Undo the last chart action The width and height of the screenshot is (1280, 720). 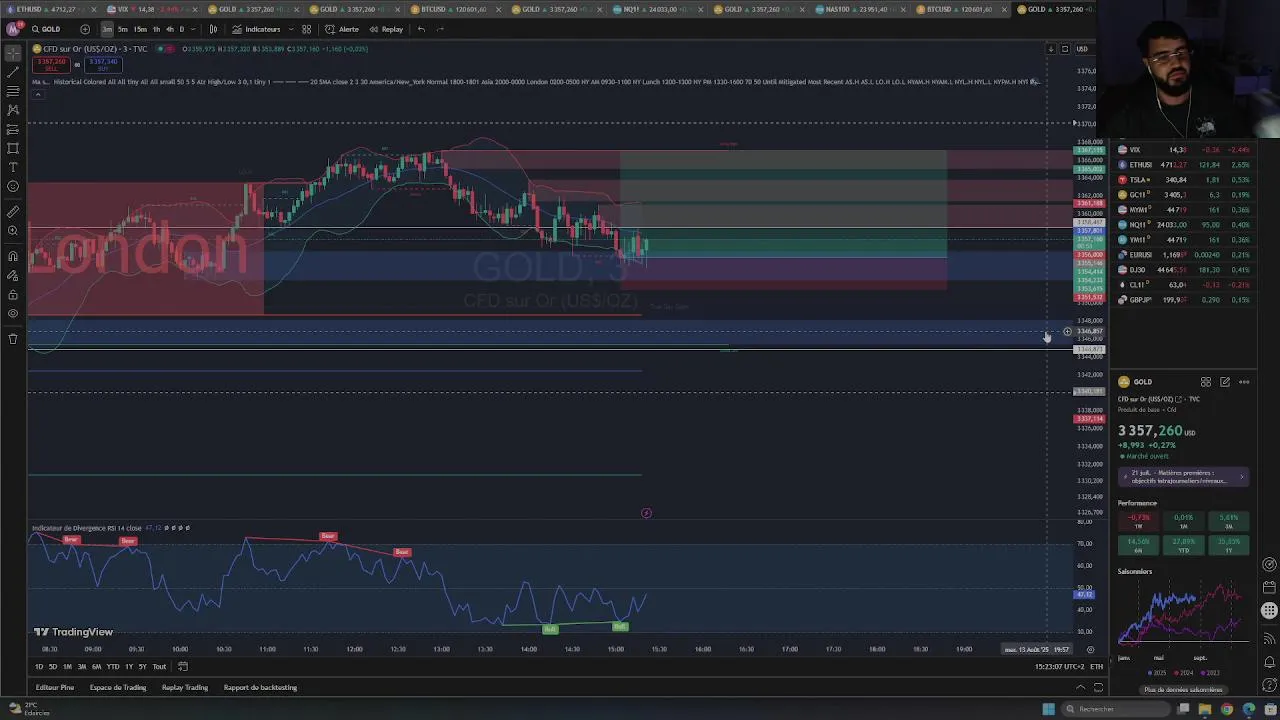421,29
